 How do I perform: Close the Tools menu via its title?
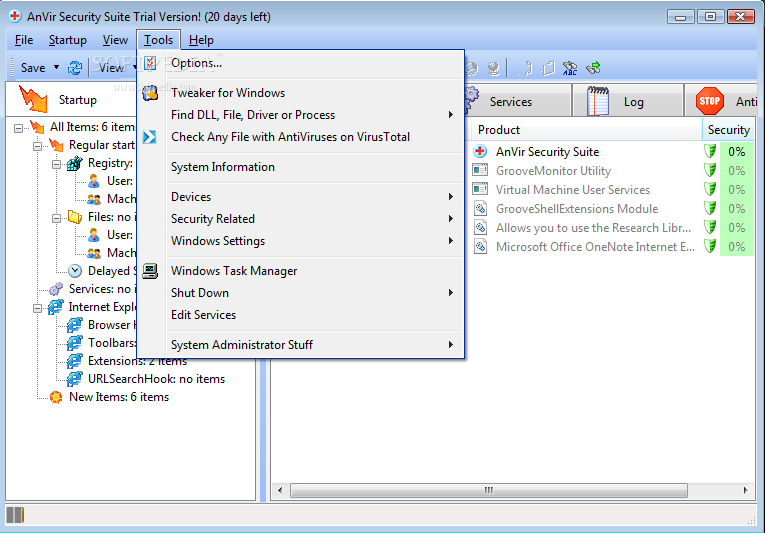[159, 40]
